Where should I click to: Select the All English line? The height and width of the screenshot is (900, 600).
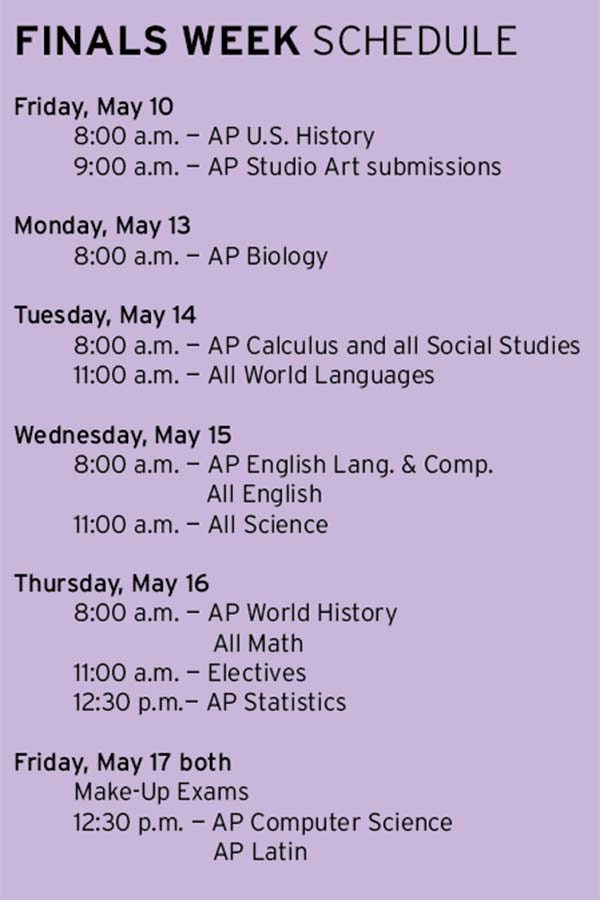coord(264,494)
